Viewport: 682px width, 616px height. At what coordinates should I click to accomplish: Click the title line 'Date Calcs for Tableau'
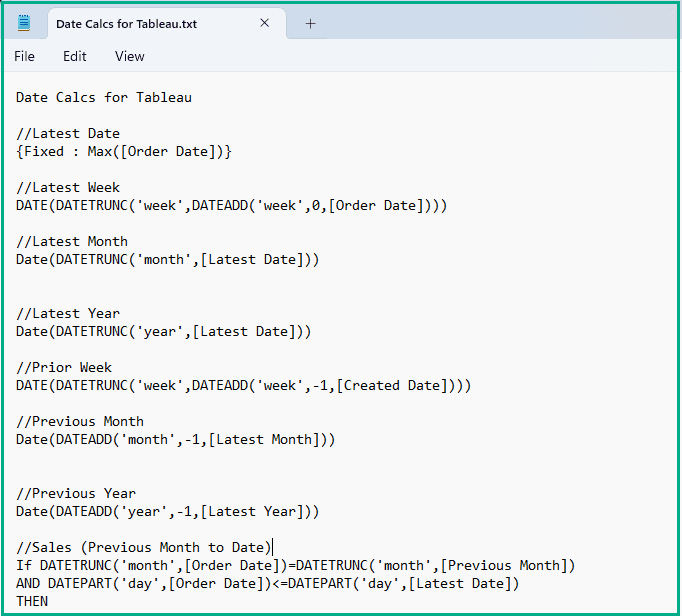point(104,97)
